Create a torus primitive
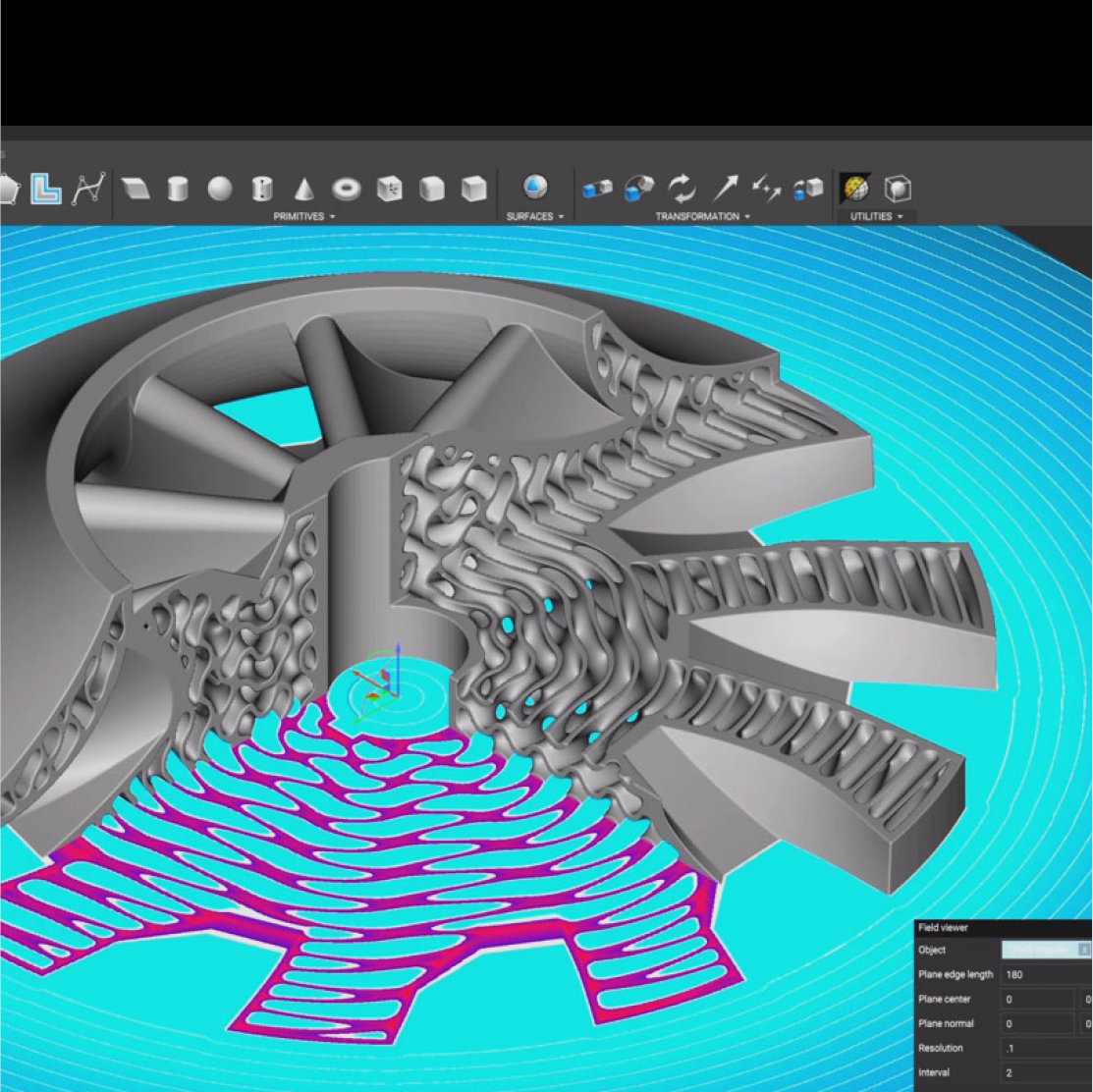 click(x=347, y=189)
